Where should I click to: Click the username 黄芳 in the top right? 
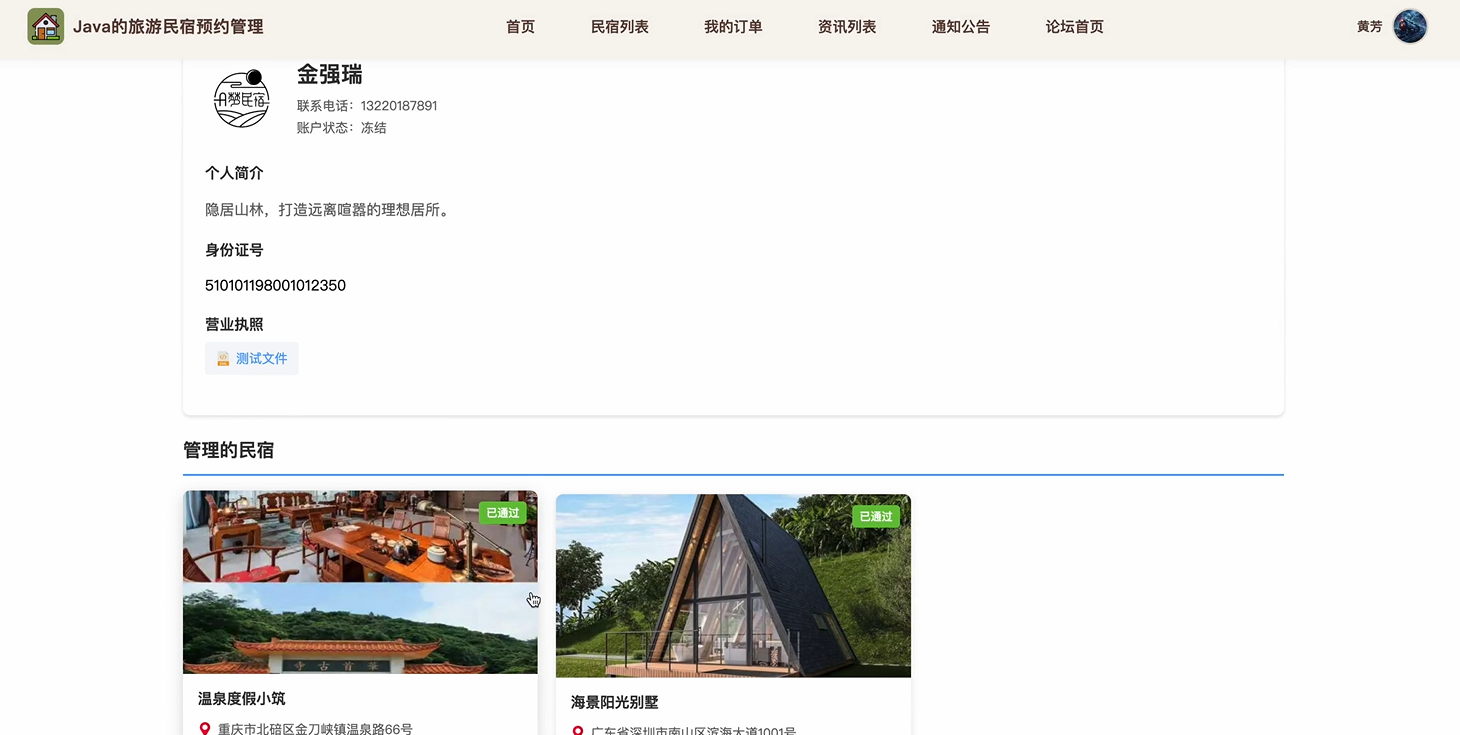pyautogui.click(x=1369, y=26)
